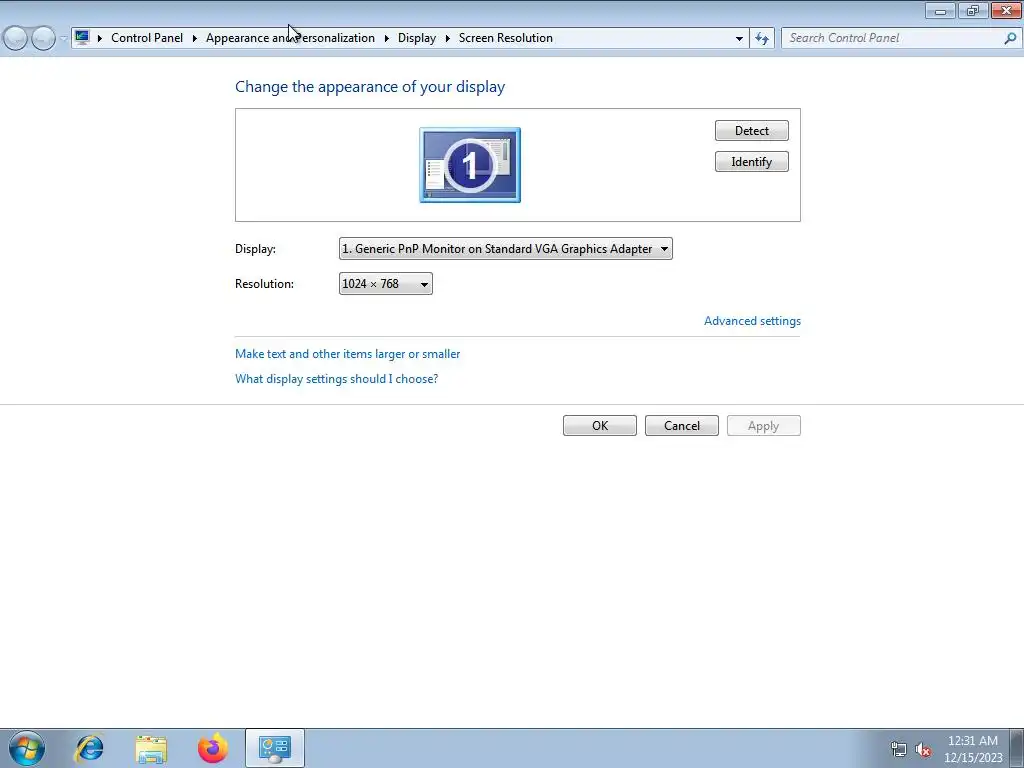Click the network tray icon
This screenshot has height=768, width=1024.
899,750
